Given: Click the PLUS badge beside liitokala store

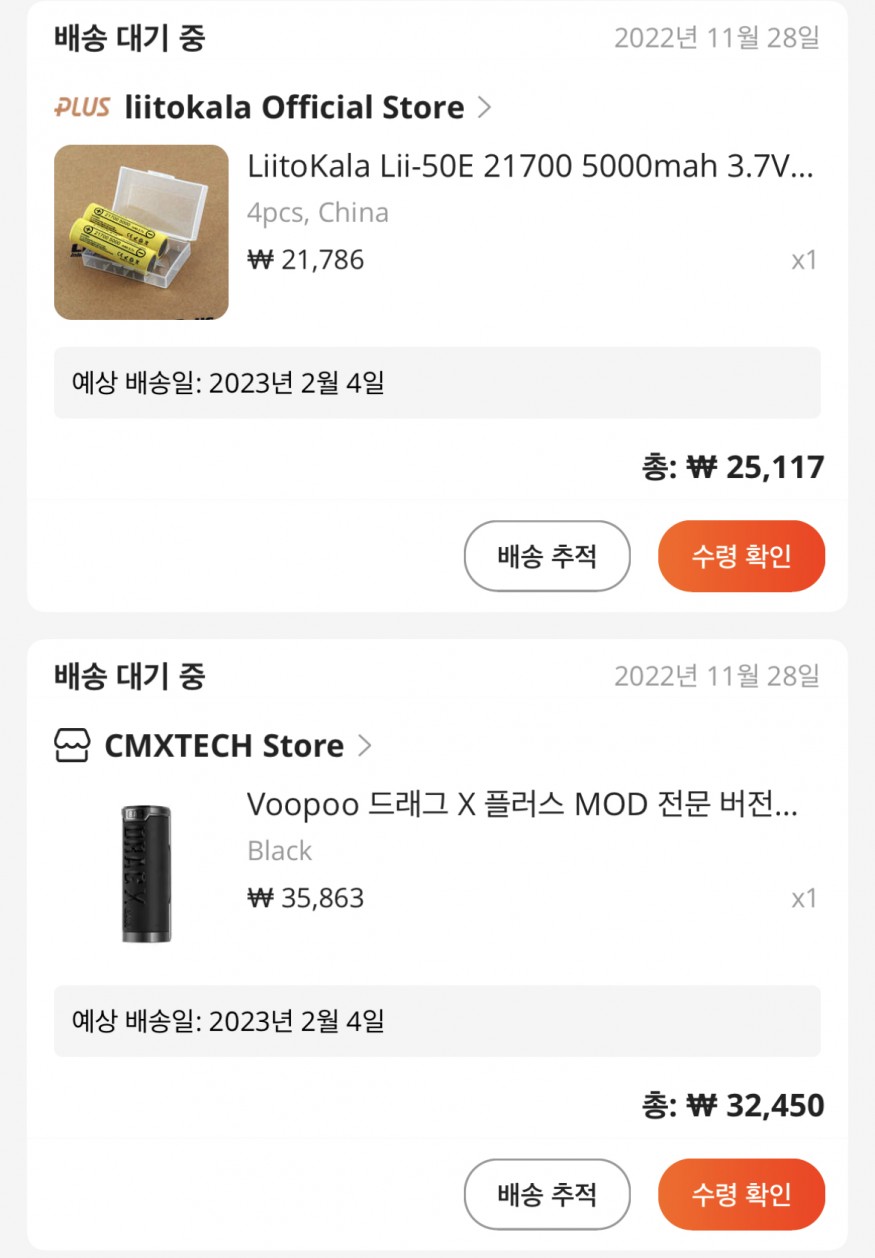Looking at the screenshot, I should (82, 107).
